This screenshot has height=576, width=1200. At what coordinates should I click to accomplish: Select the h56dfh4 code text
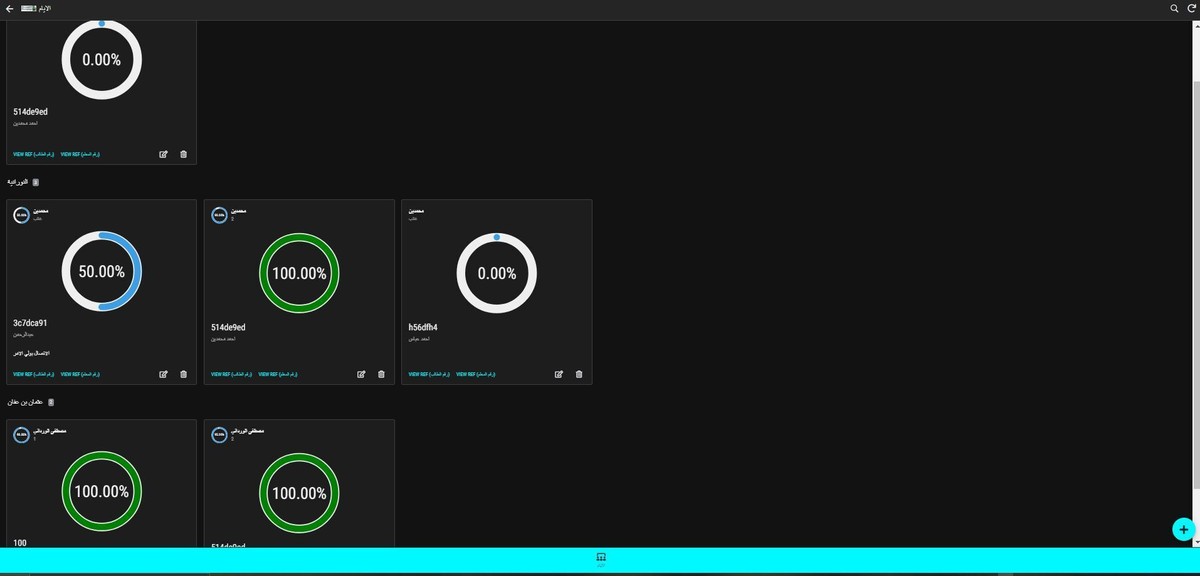tap(423, 327)
